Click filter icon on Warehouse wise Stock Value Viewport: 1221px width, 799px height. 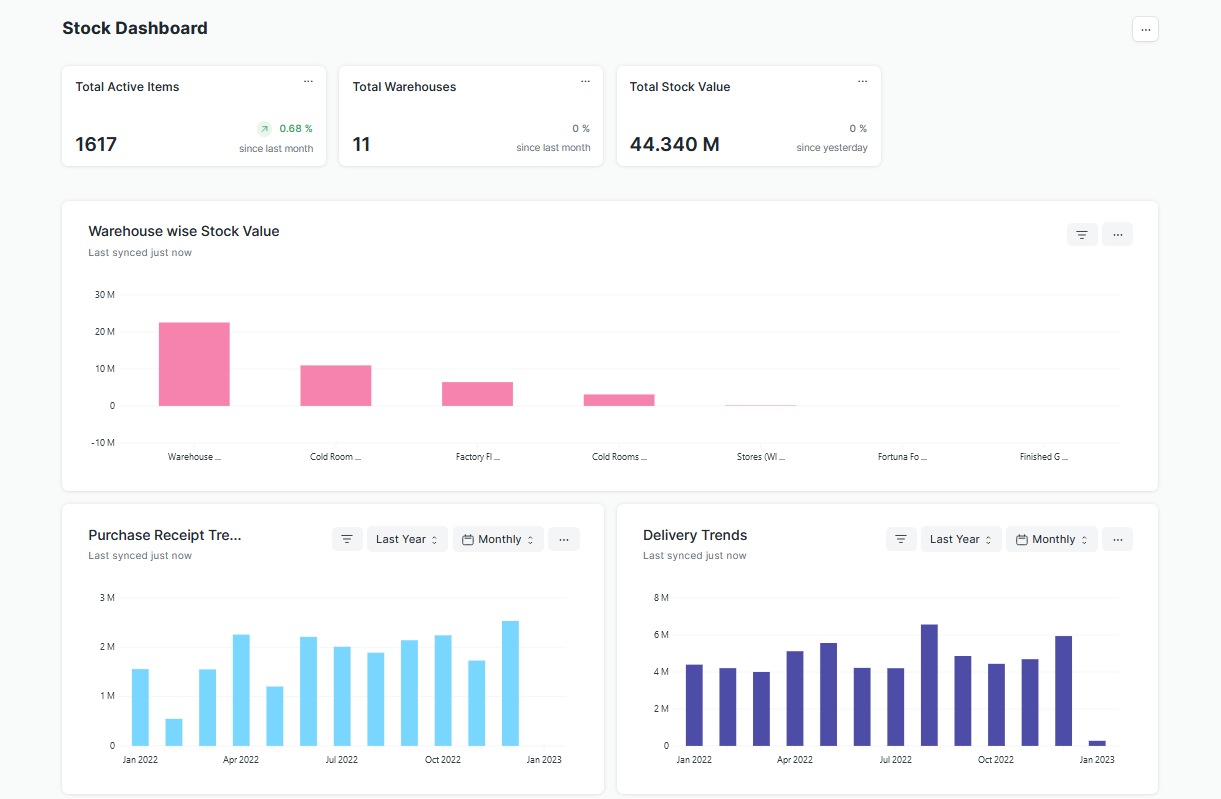tap(1081, 235)
